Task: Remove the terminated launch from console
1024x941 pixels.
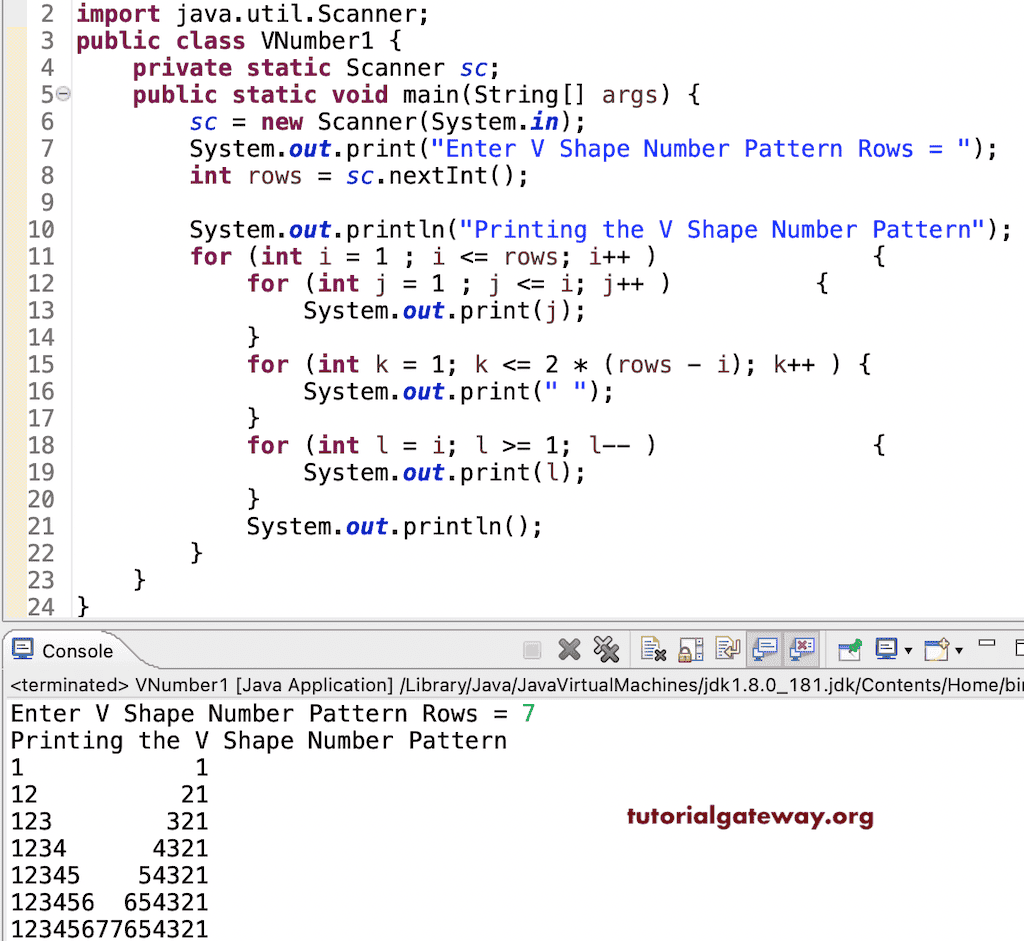Action: 568,648
